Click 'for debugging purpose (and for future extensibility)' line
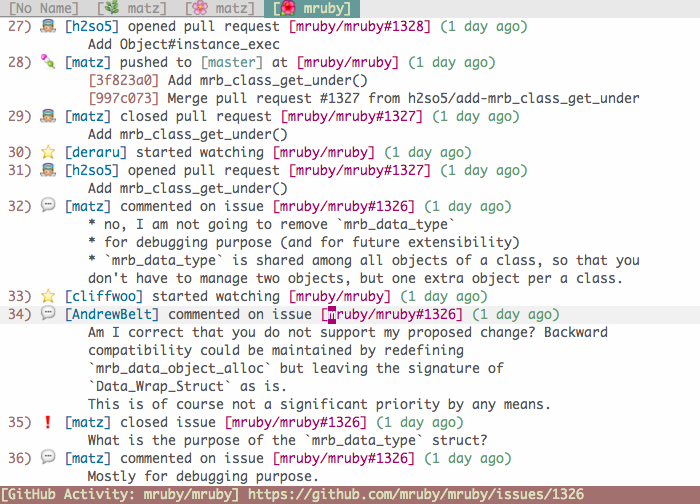Screen dimensions: 700x504 coord(304,242)
